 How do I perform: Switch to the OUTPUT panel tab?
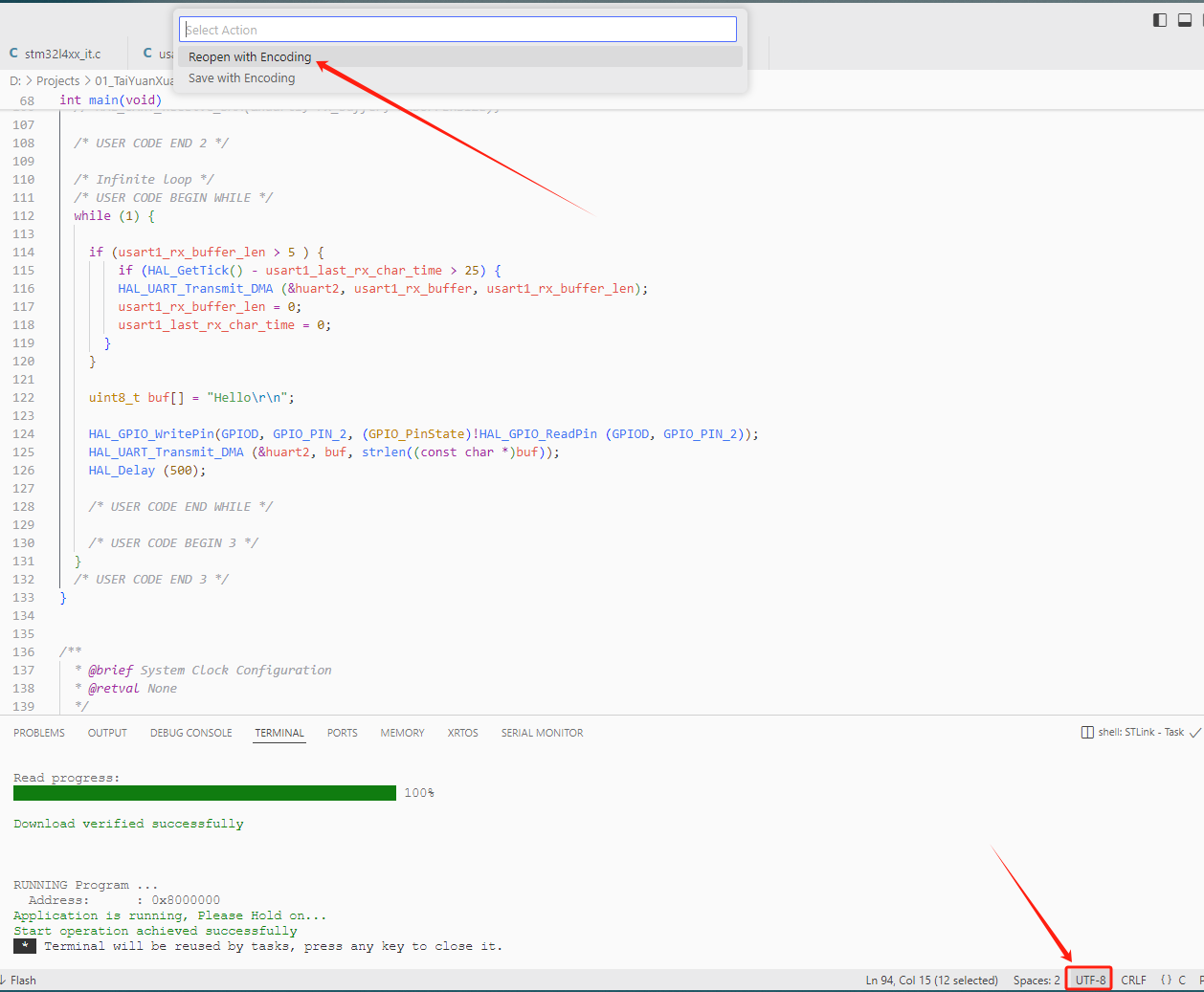107,733
